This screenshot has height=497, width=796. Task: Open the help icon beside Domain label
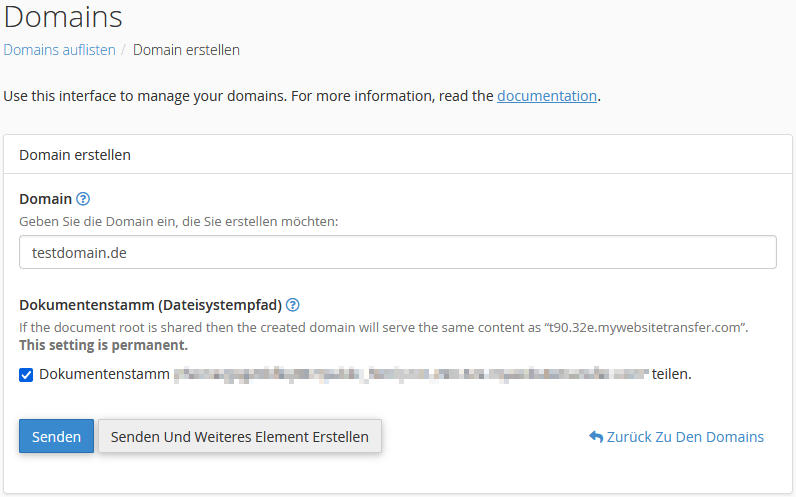[x=83, y=199]
